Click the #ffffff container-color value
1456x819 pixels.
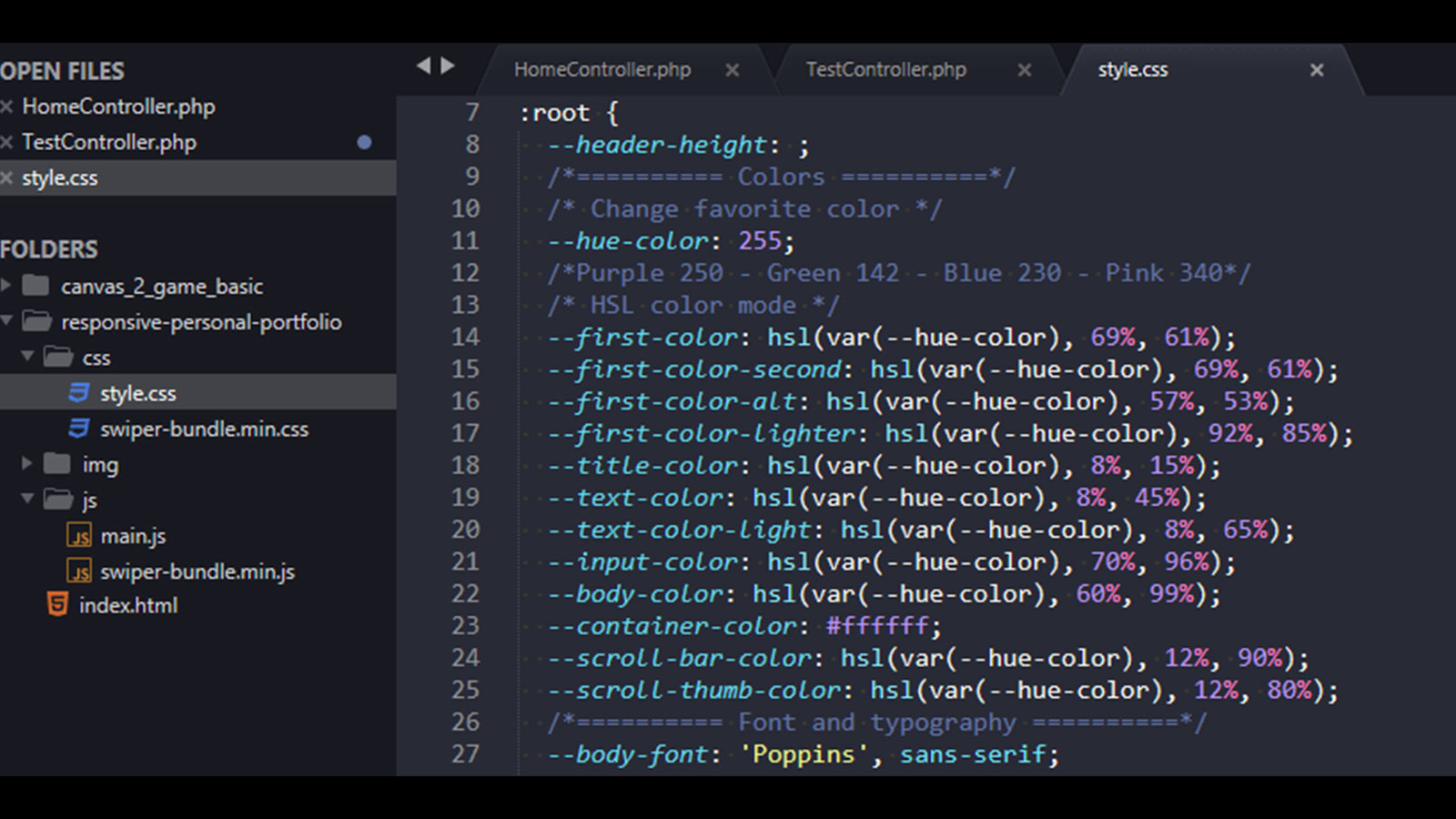pos(878,626)
